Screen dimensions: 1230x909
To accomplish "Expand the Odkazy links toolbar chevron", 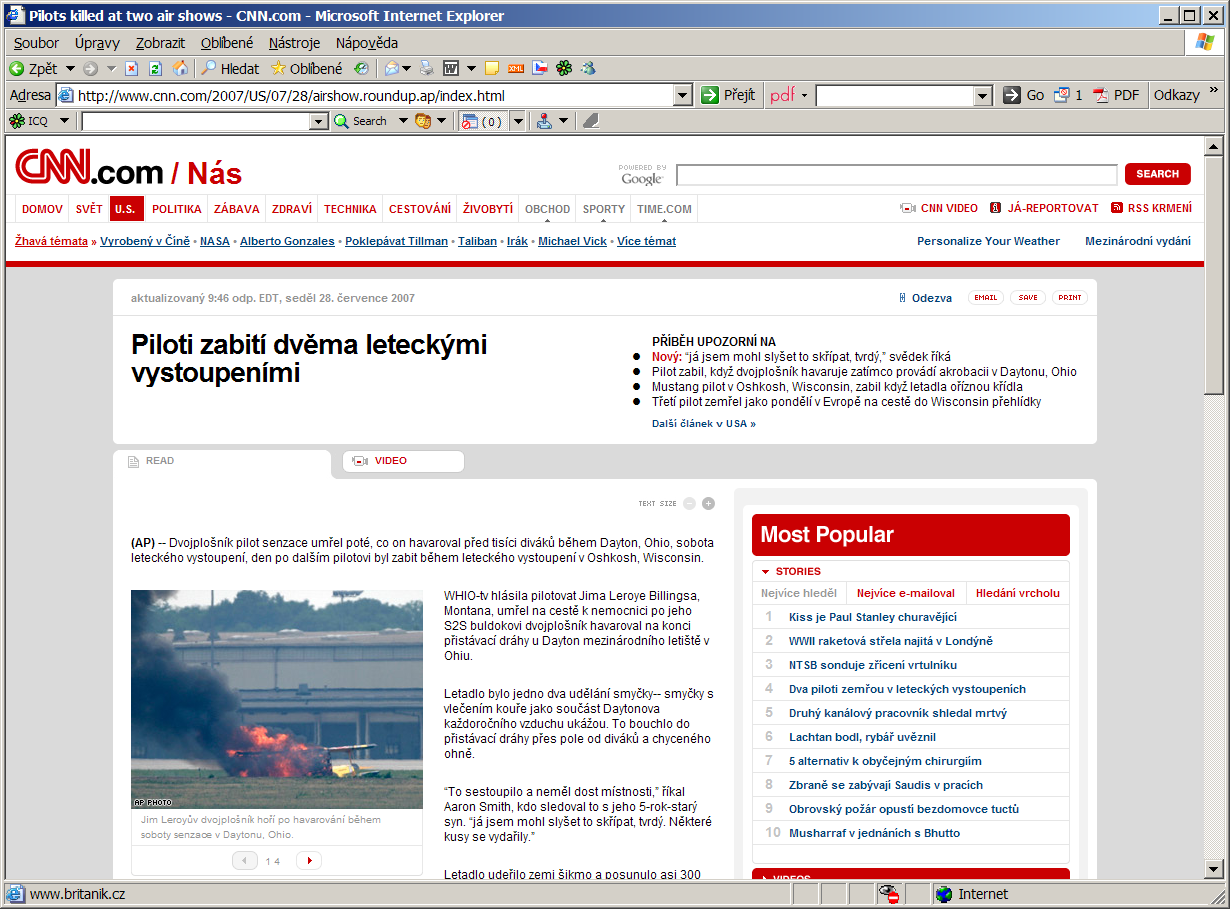I will [1214, 91].
